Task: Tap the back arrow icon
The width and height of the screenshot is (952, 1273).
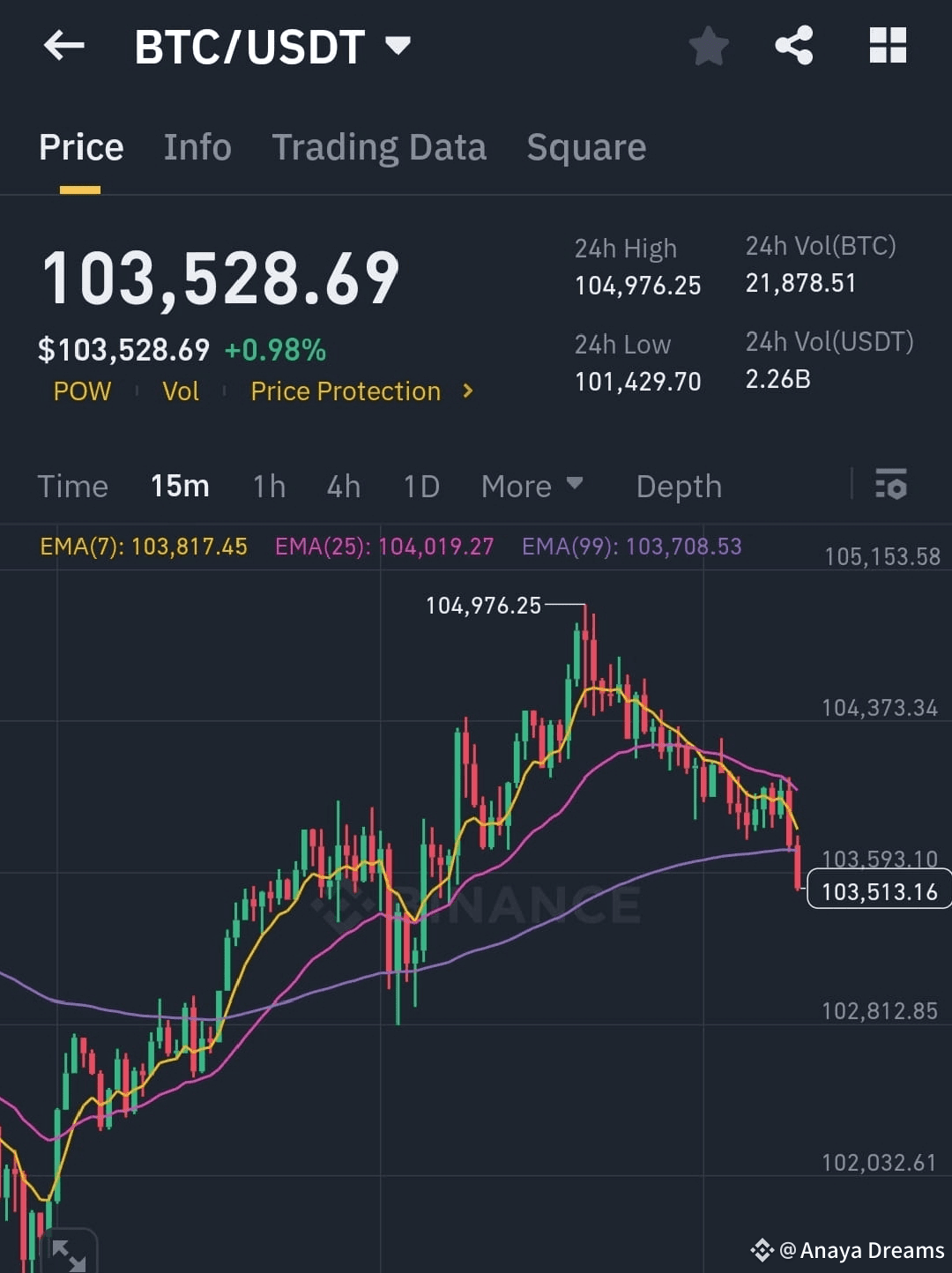Action: (x=63, y=46)
